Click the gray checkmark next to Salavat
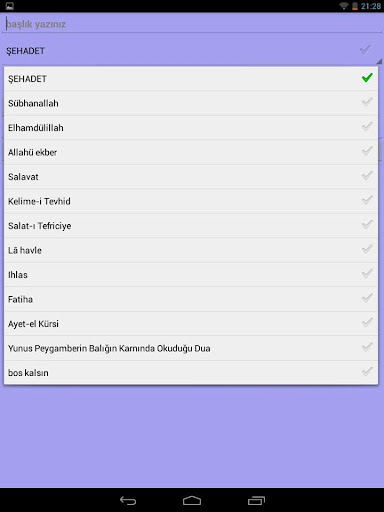The height and width of the screenshot is (512, 384). click(367, 176)
